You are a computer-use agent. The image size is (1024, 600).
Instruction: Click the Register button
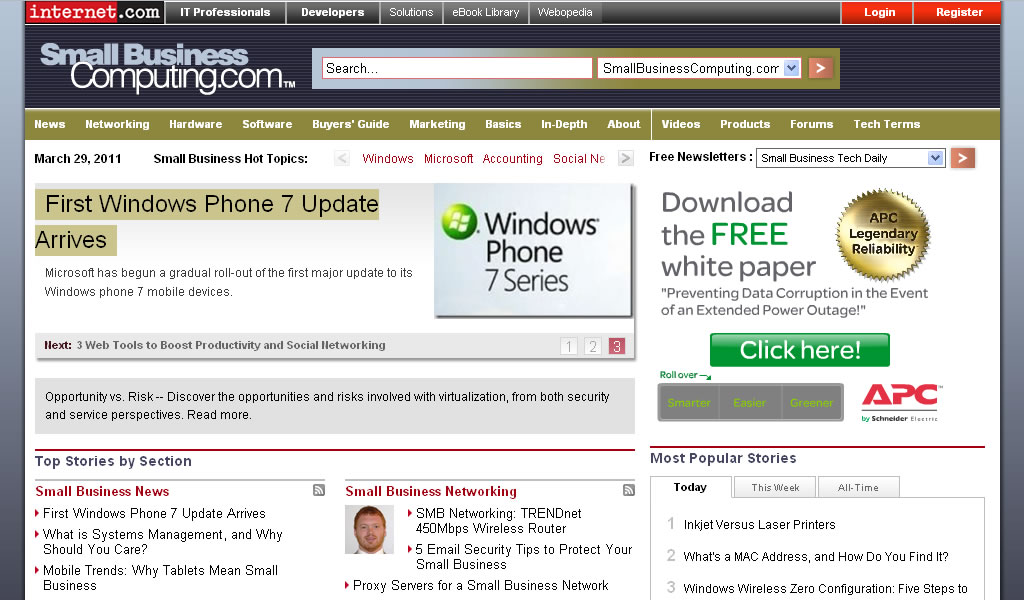click(x=959, y=12)
